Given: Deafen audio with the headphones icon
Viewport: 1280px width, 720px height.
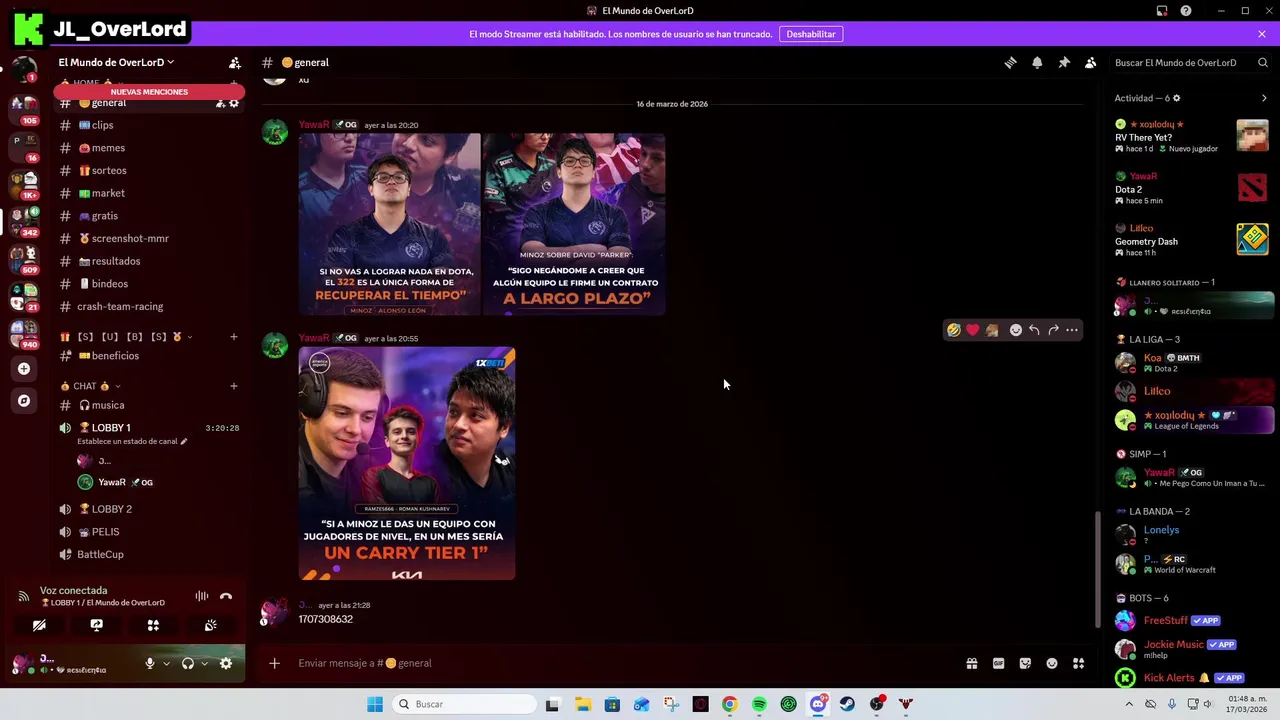Looking at the screenshot, I should [187, 663].
